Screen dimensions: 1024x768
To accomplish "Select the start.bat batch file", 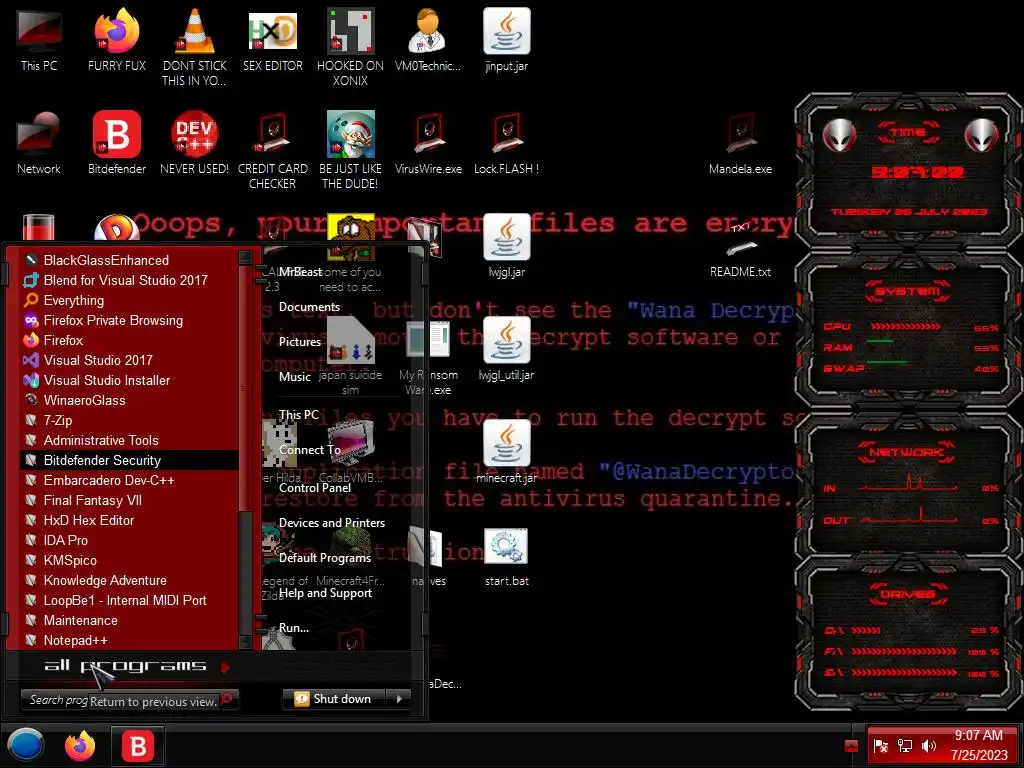I will (x=507, y=556).
